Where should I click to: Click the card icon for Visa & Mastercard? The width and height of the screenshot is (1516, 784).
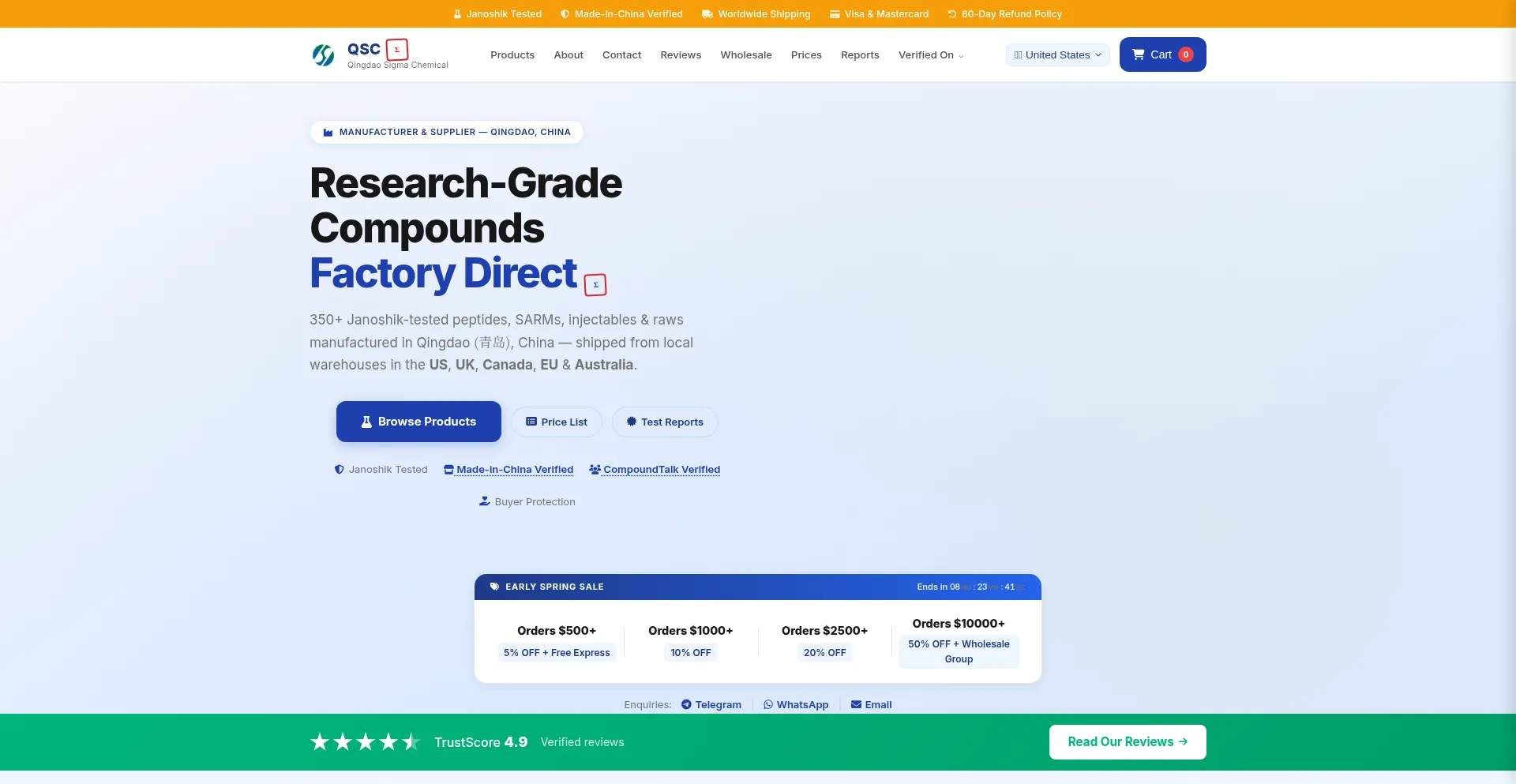pyautogui.click(x=835, y=14)
